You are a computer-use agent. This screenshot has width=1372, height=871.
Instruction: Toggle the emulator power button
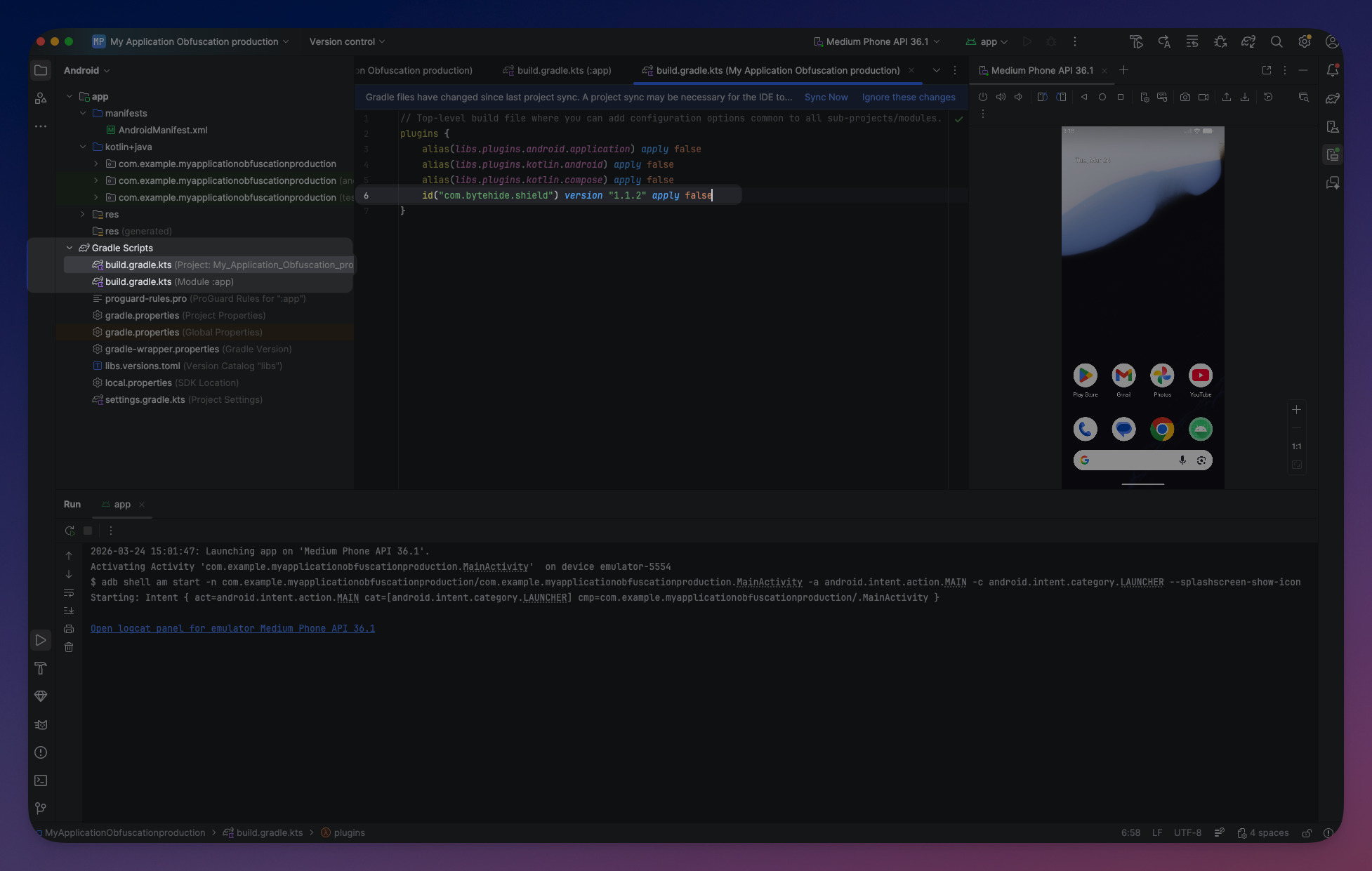tap(983, 97)
